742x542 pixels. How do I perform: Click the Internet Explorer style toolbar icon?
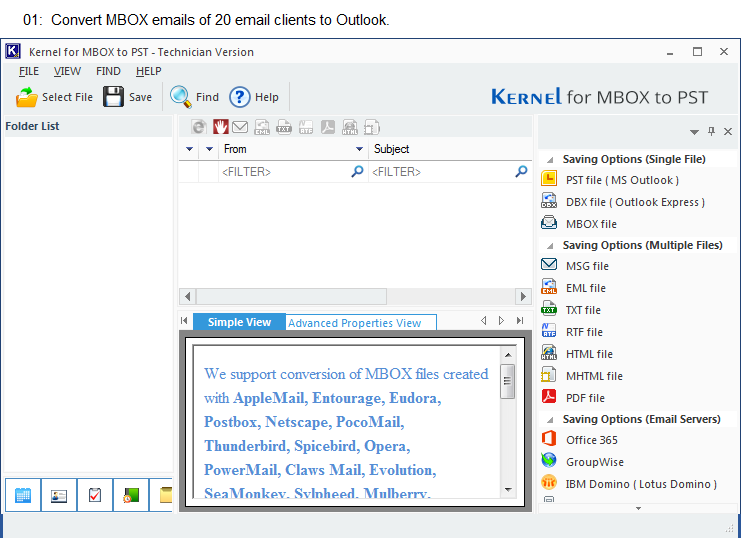[199, 127]
